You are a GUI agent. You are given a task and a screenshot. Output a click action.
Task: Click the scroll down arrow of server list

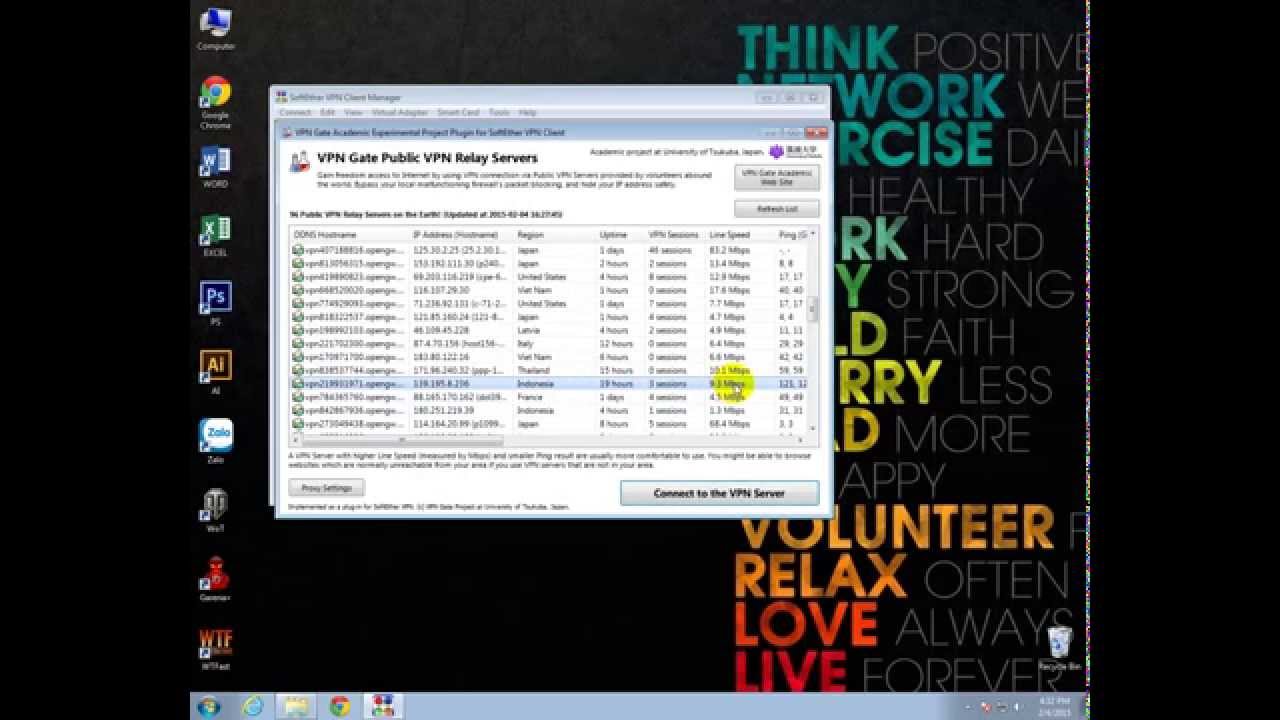[812, 428]
